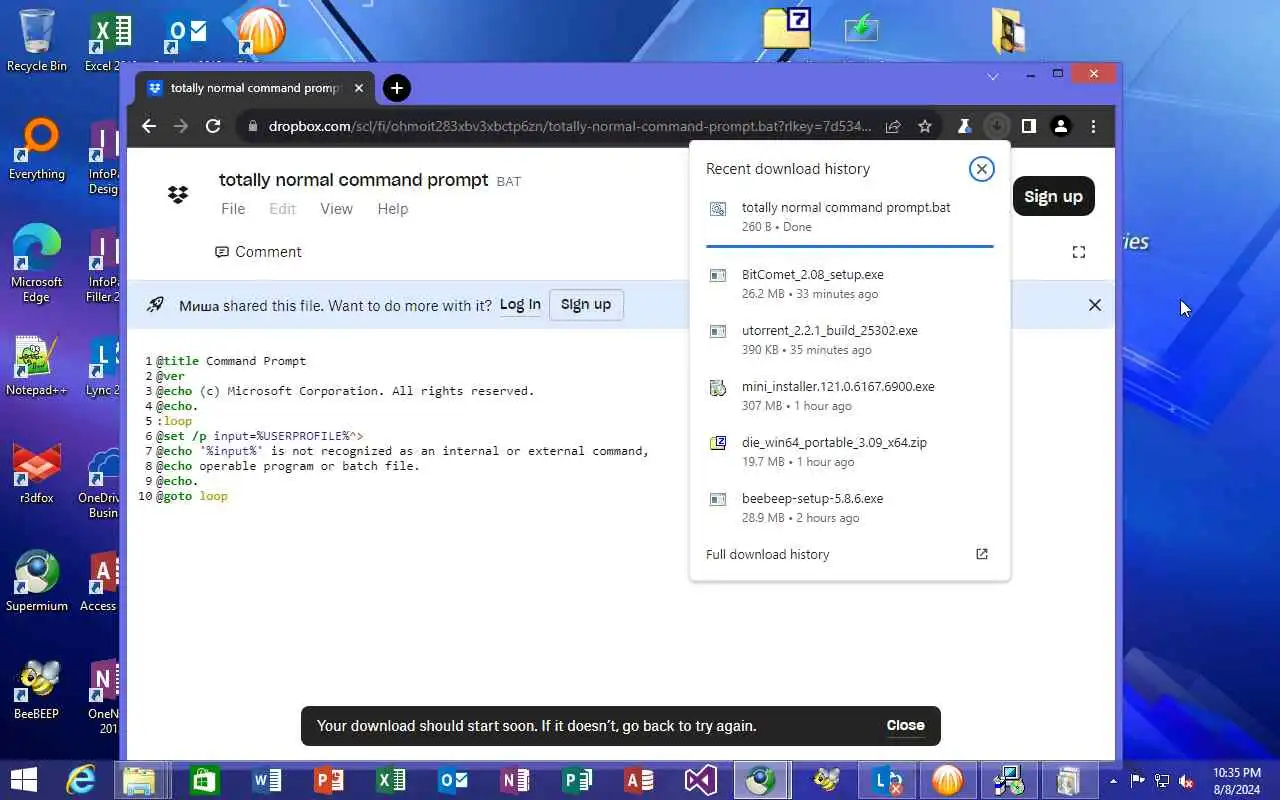This screenshot has height=800, width=1280.
Task: Open BeeBEEP from the taskbar
Action: [826, 780]
